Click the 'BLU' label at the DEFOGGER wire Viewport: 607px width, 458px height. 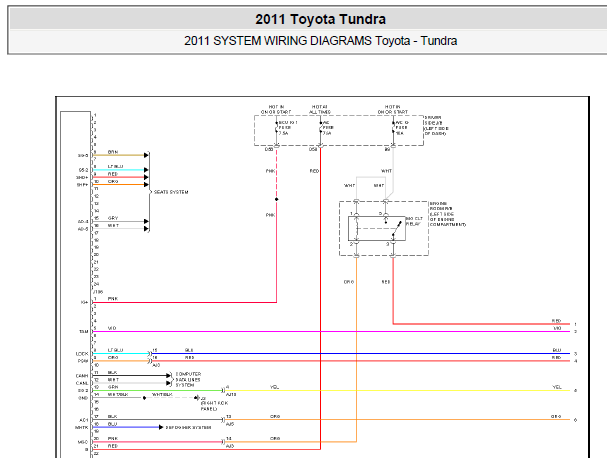coord(112,424)
